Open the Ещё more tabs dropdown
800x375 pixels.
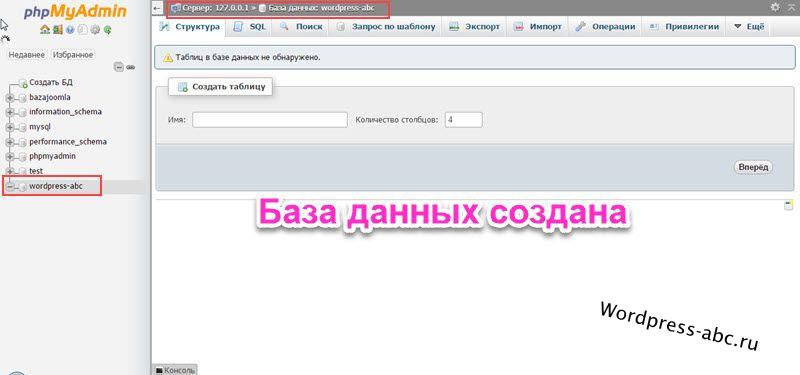click(749, 27)
